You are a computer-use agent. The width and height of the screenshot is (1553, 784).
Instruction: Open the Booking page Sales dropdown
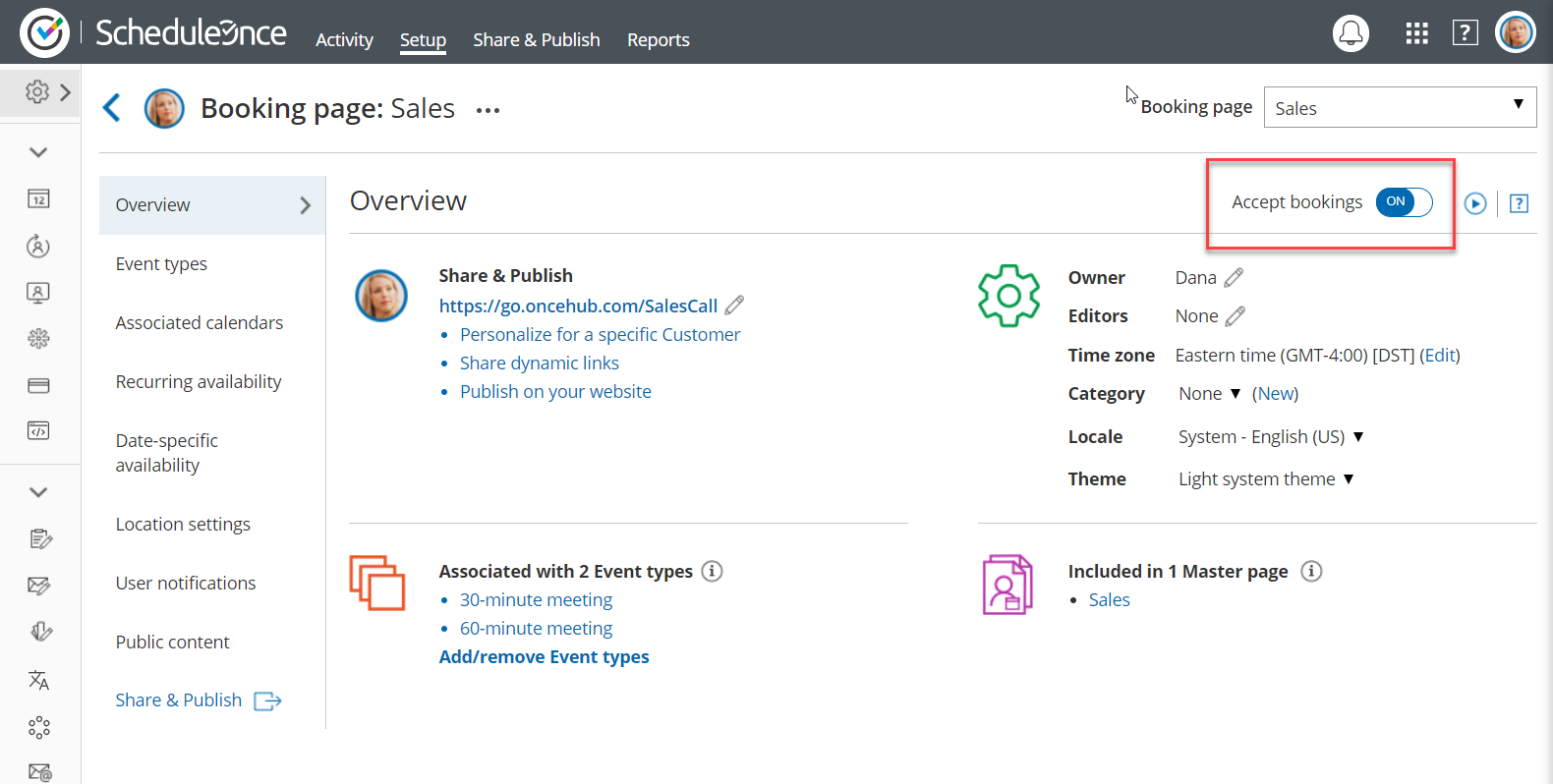[x=1399, y=107]
